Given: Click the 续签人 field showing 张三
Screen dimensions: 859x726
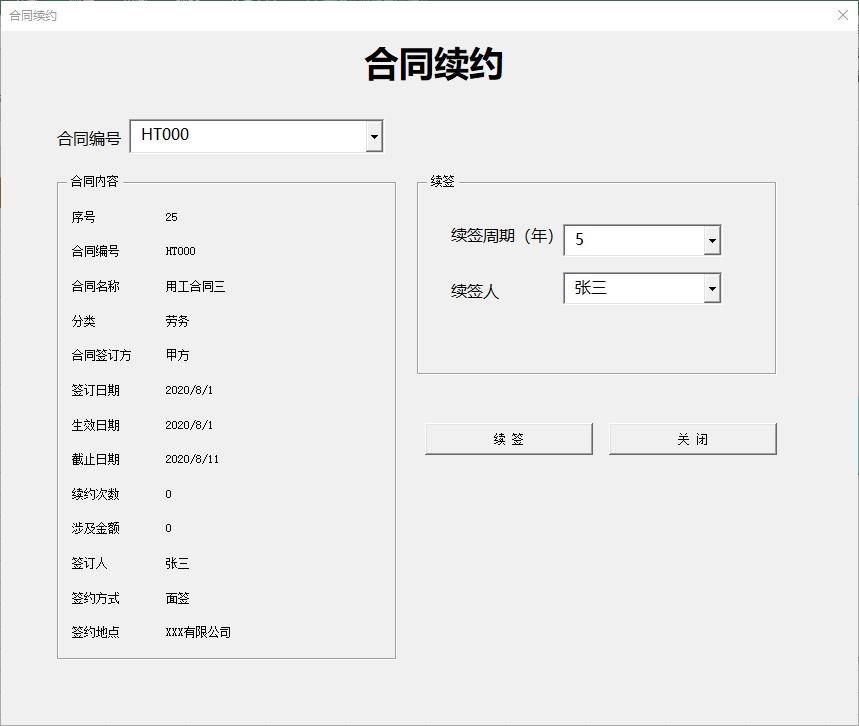Looking at the screenshot, I should [x=634, y=288].
